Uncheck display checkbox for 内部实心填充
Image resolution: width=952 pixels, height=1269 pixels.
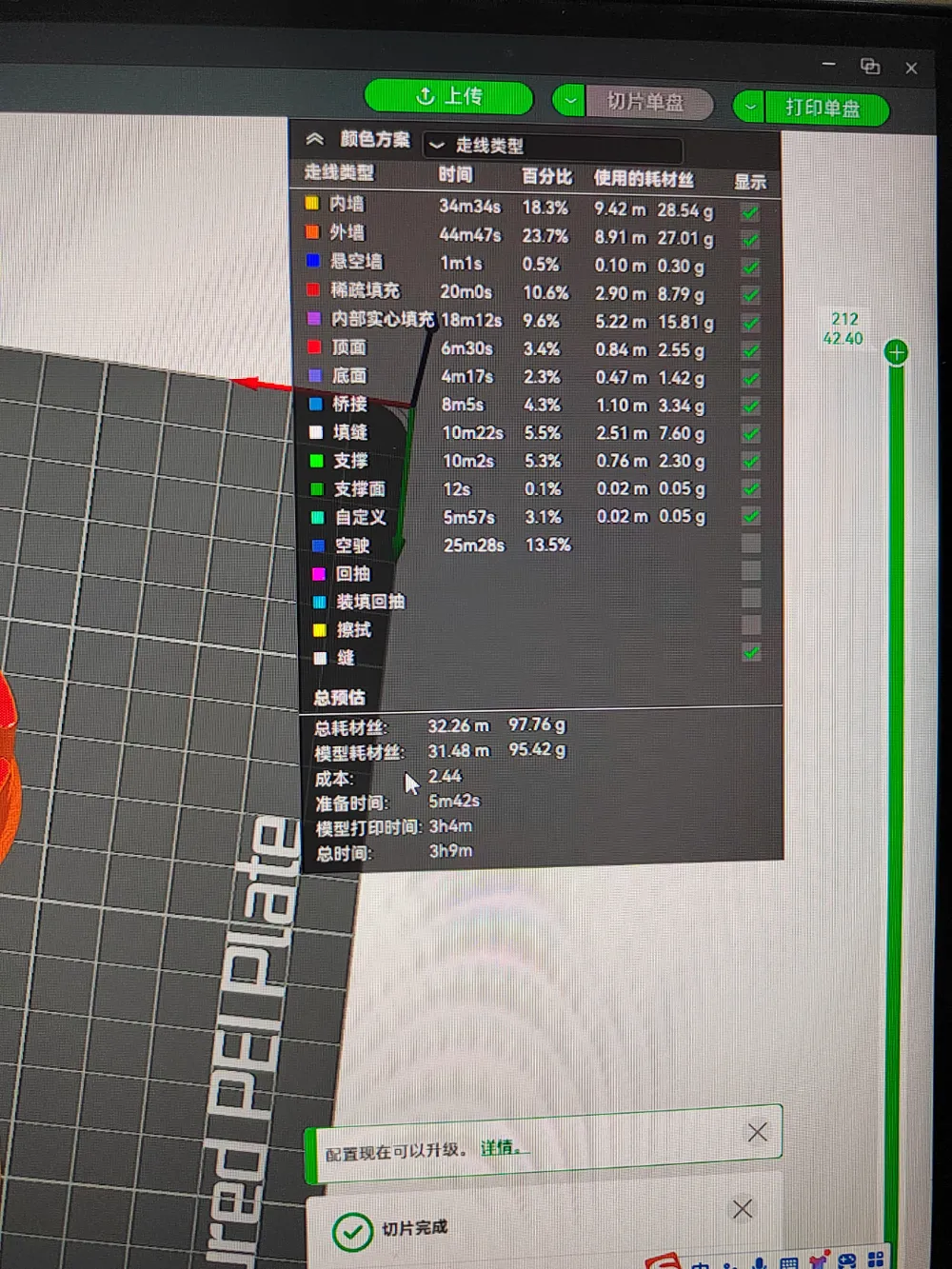[750, 323]
